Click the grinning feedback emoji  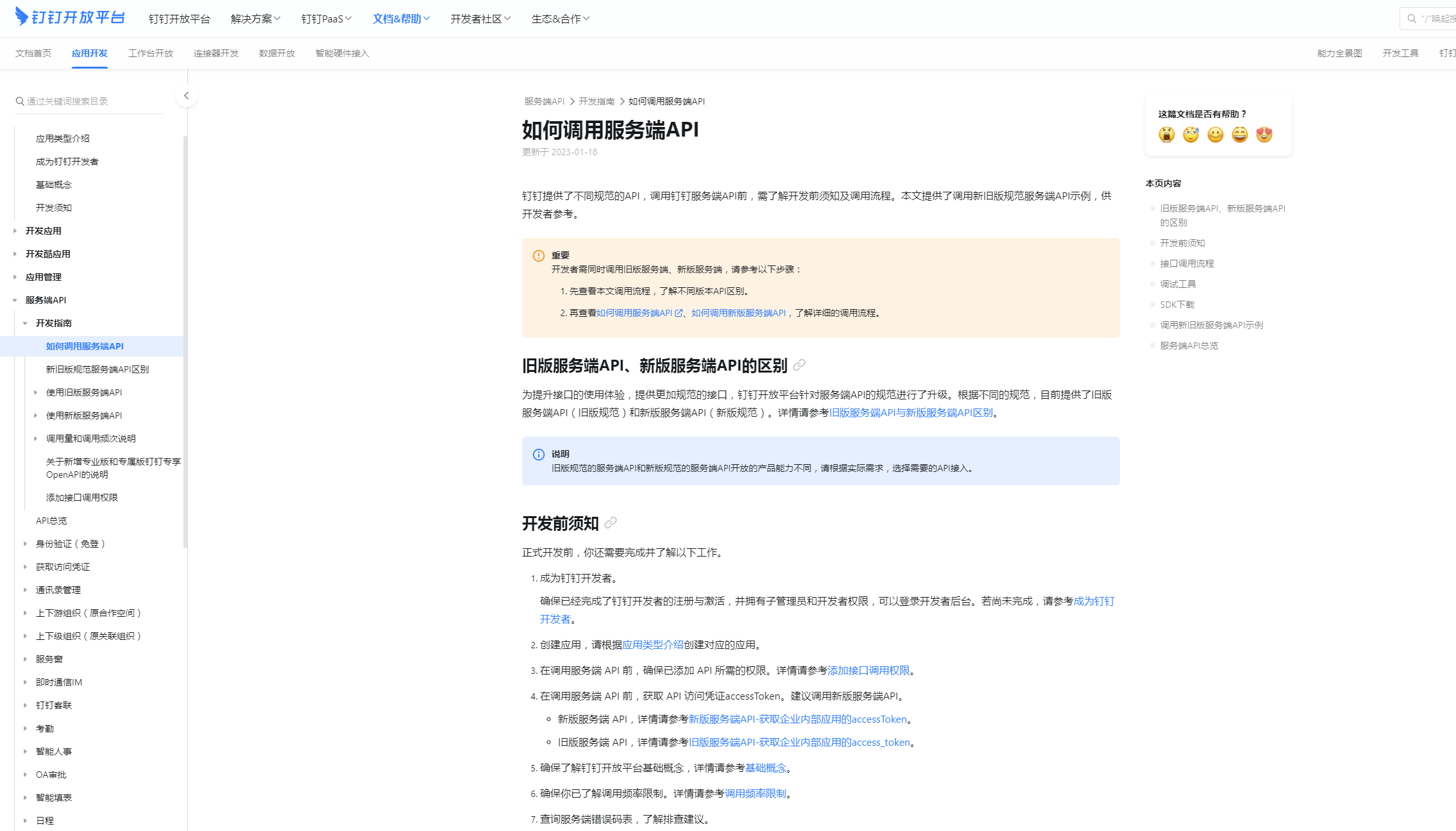[1239, 135]
